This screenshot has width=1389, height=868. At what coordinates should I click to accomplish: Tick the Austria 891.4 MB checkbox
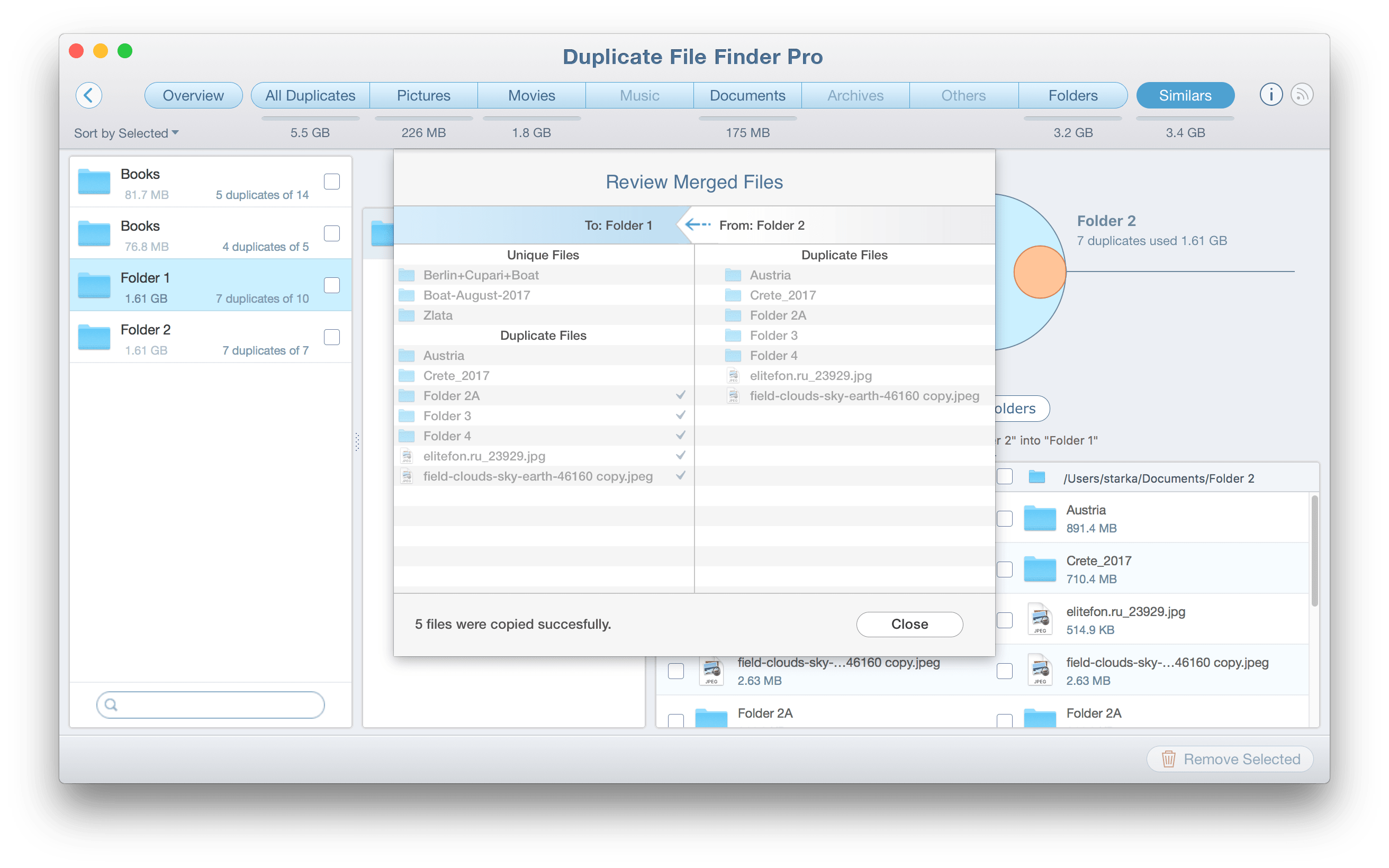(1005, 518)
